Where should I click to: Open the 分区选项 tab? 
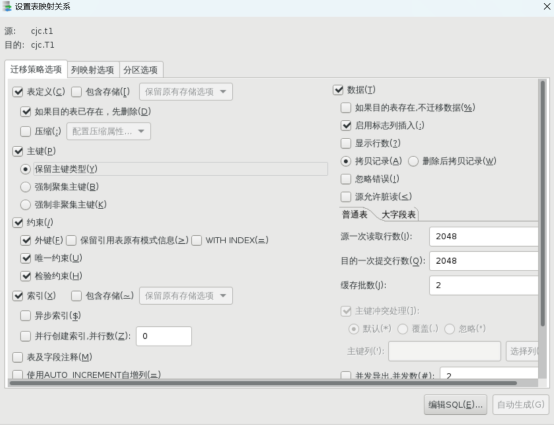pyautogui.click(x=141, y=70)
